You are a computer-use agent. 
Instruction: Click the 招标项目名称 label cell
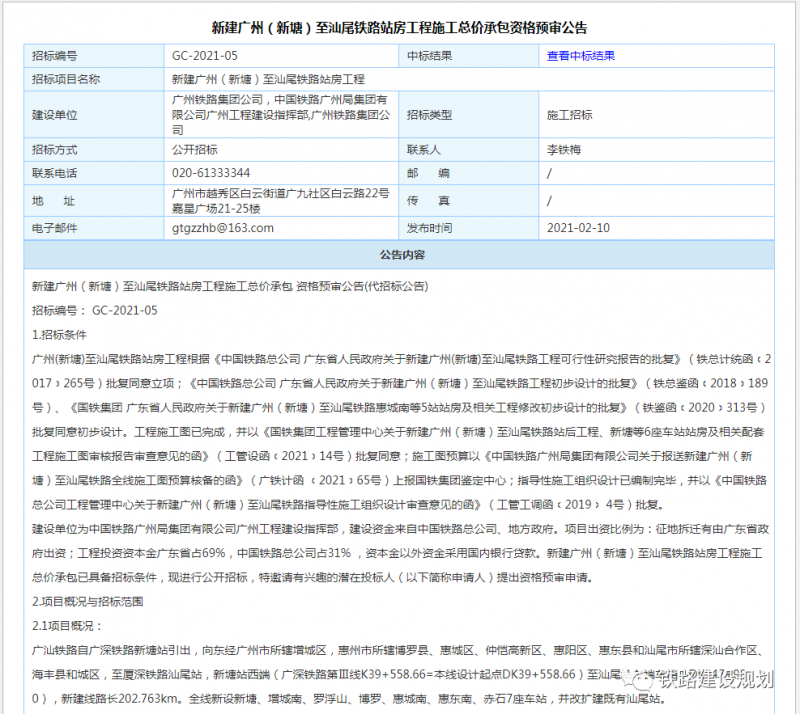click(x=94, y=79)
